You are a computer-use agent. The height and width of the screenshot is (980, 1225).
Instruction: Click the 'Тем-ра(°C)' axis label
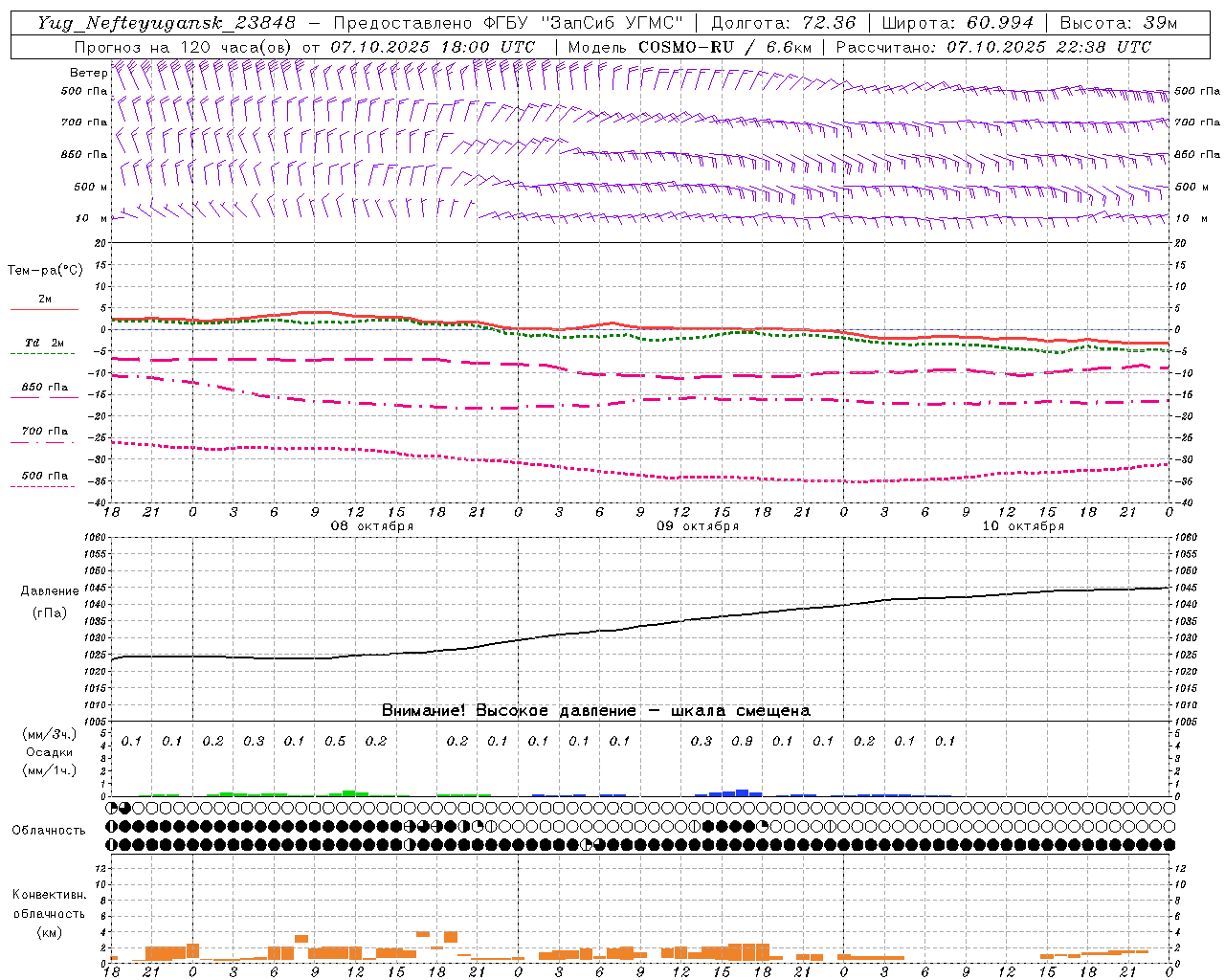tap(45, 271)
